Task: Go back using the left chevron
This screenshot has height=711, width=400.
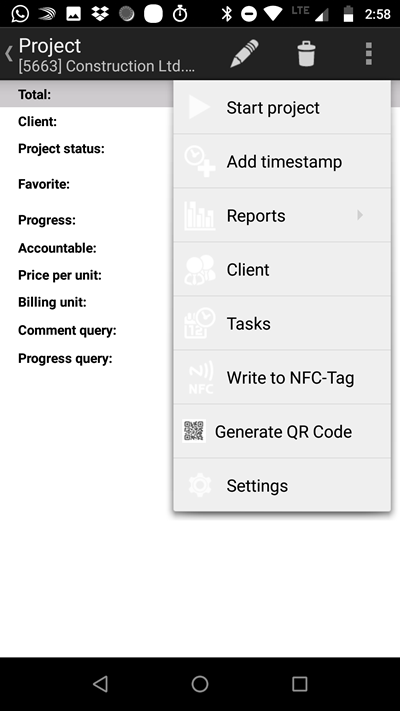Action: [9, 54]
